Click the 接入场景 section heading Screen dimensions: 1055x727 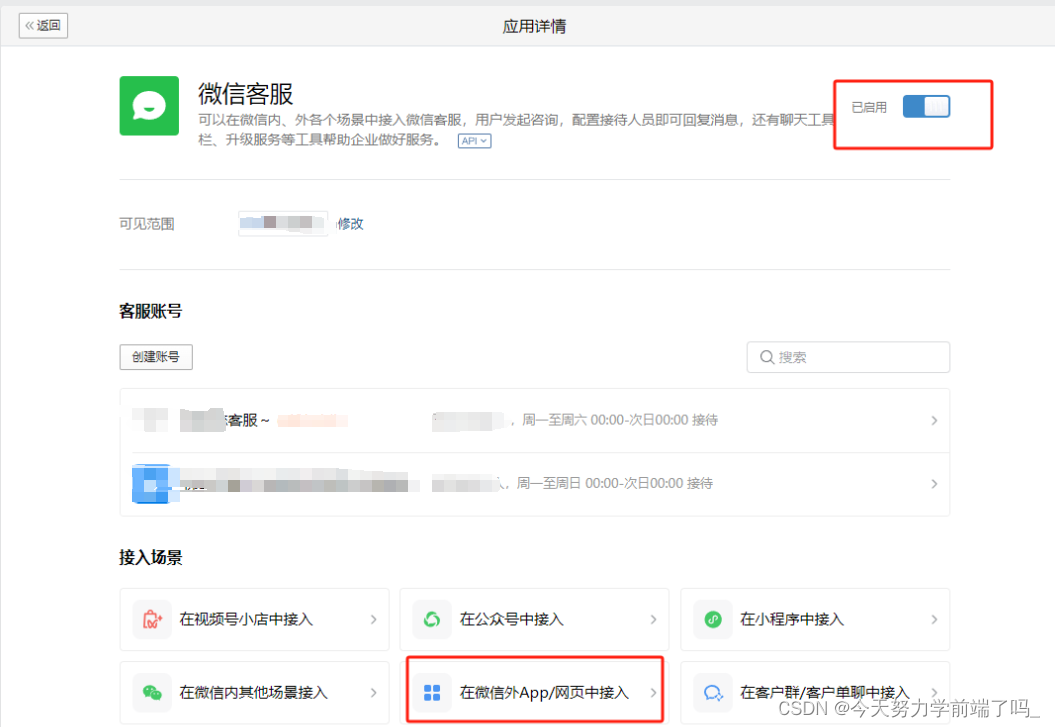pos(151,558)
